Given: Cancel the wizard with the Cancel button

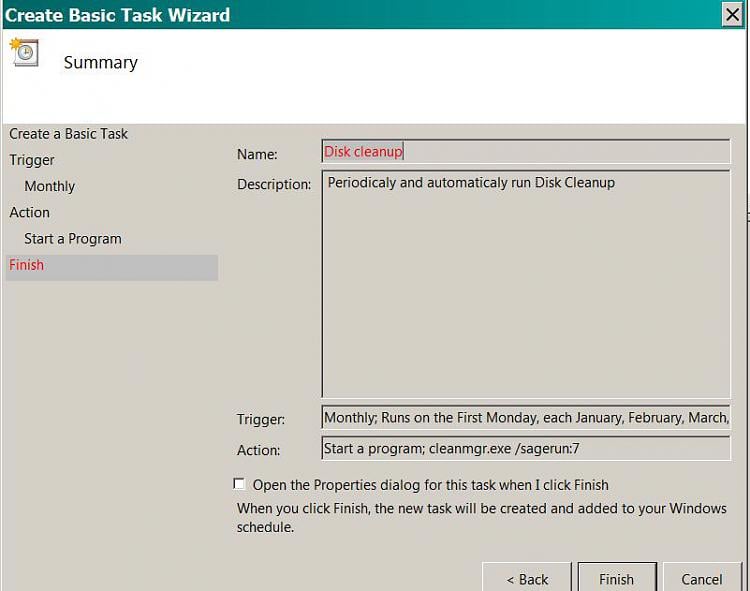Looking at the screenshot, I should click(701, 579).
